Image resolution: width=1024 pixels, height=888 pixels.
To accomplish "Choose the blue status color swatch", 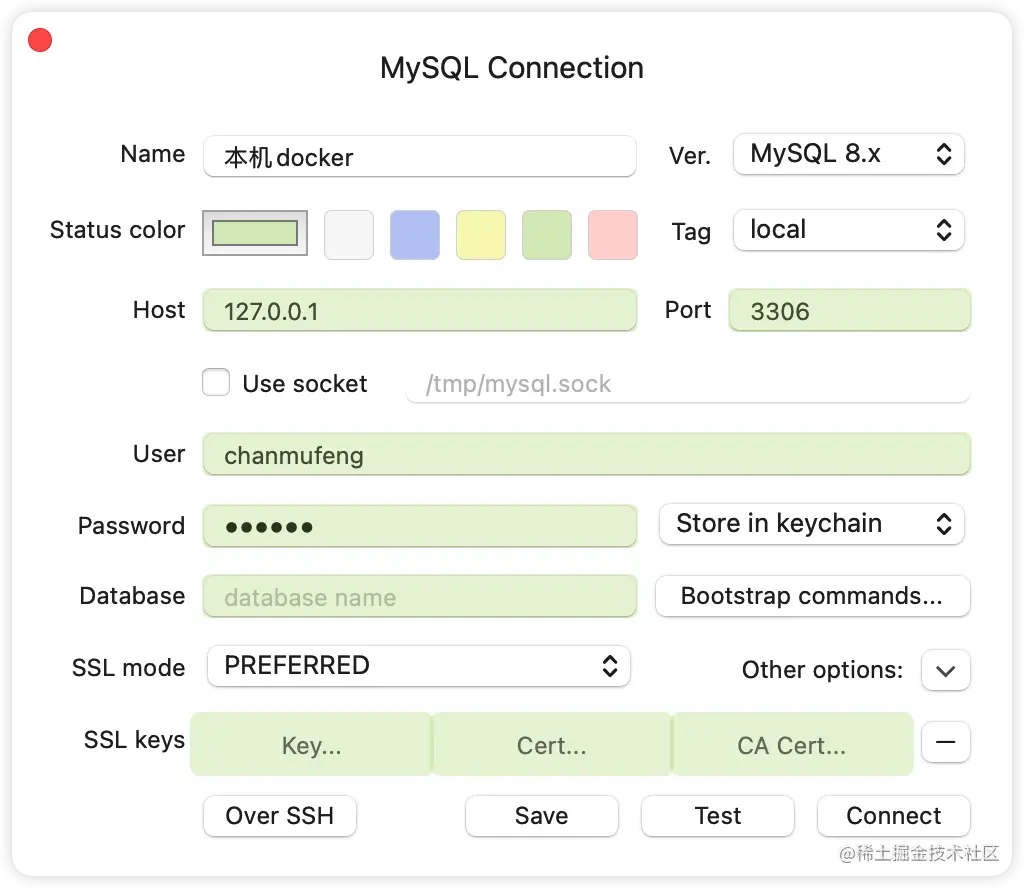I will pyautogui.click(x=415, y=234).
